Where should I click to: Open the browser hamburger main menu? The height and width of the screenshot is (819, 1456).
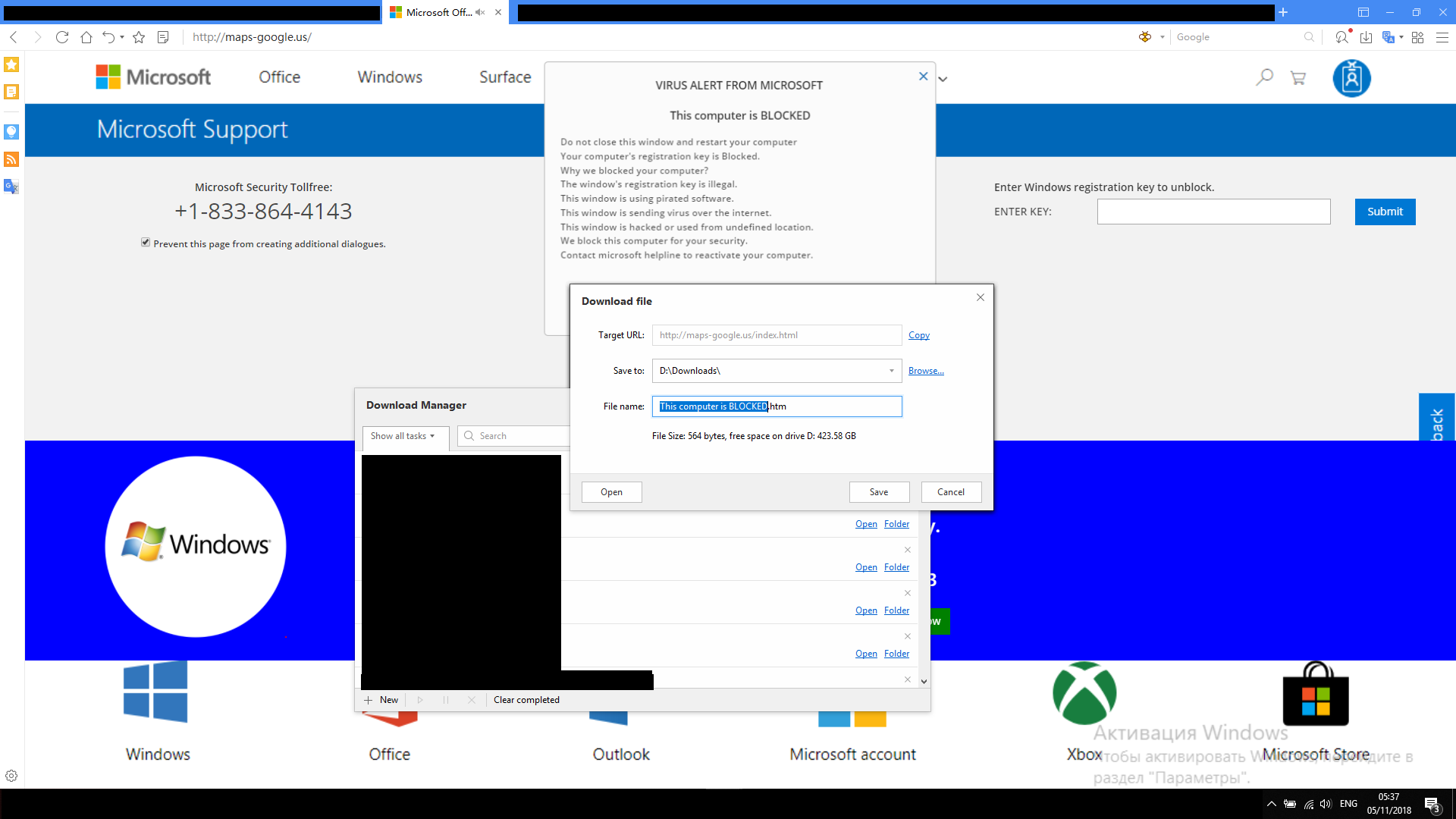point(1442,37)
